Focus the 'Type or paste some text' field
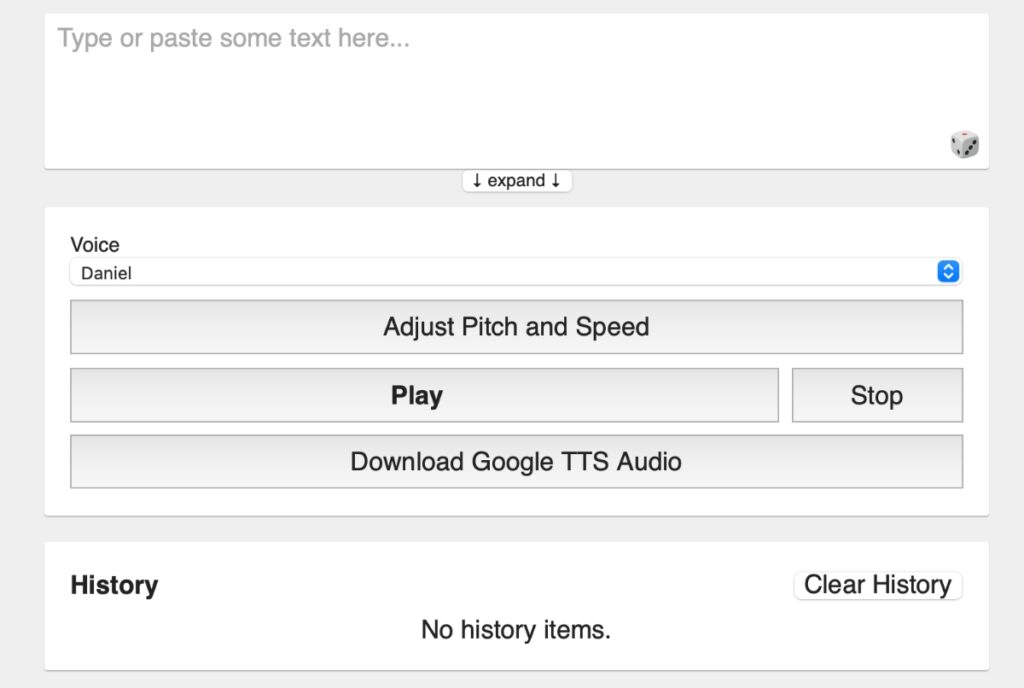Image resolution: width=1024 pixels, height=688 pixels. click(x=516, y=91)
